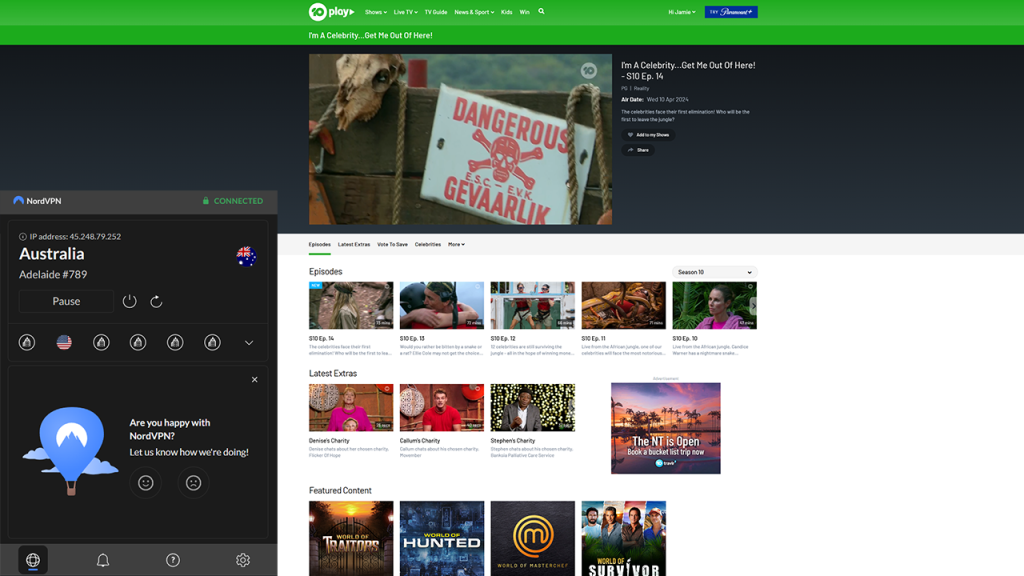The image size is (1024, 576).
Task: Switch to the Vote To Save tab
Action: 392,244
